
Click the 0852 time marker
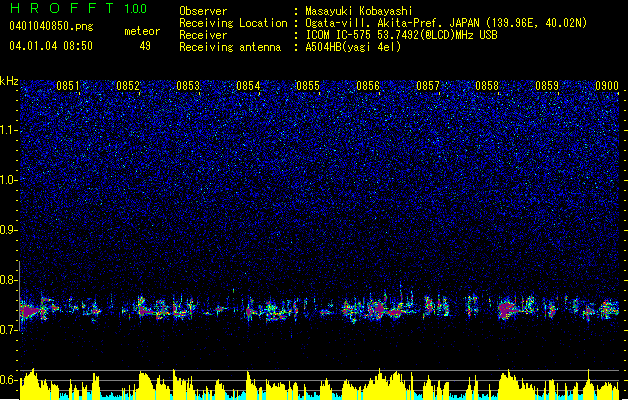pos(128,86)
